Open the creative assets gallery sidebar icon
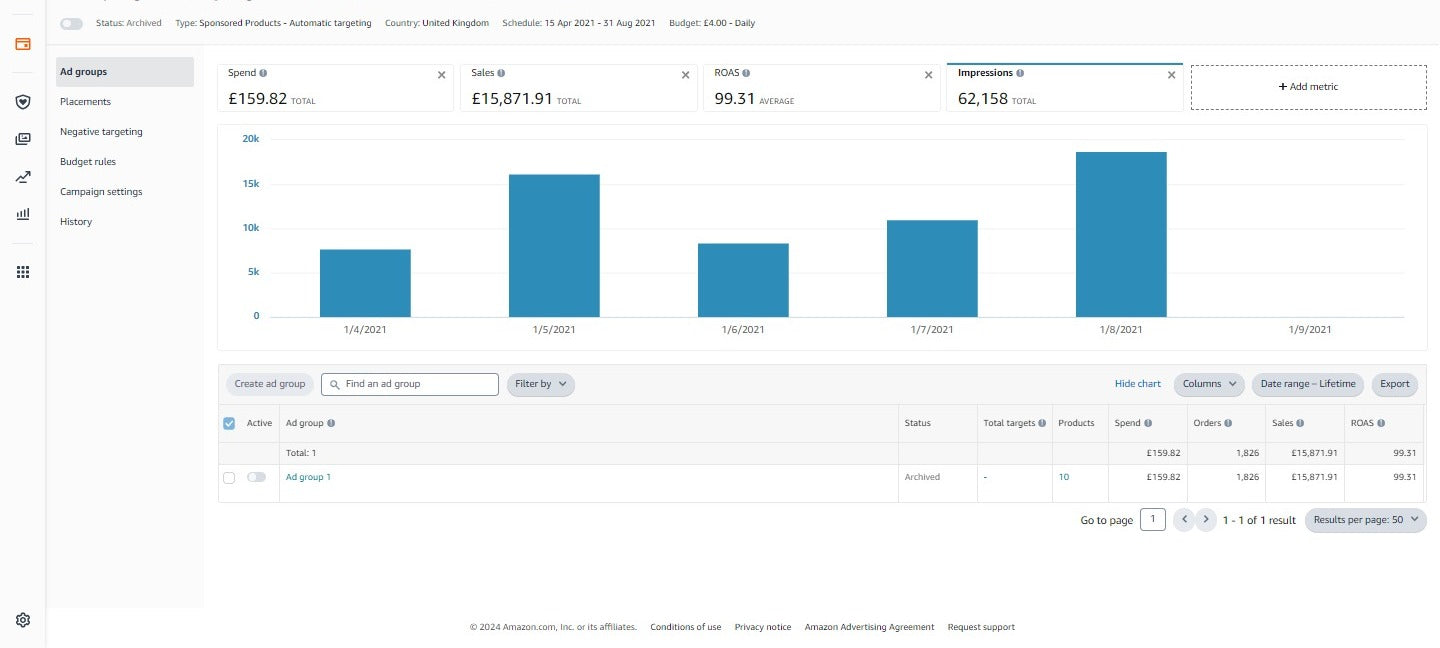Screen dimensions: 1440x648 click(22, 139)
